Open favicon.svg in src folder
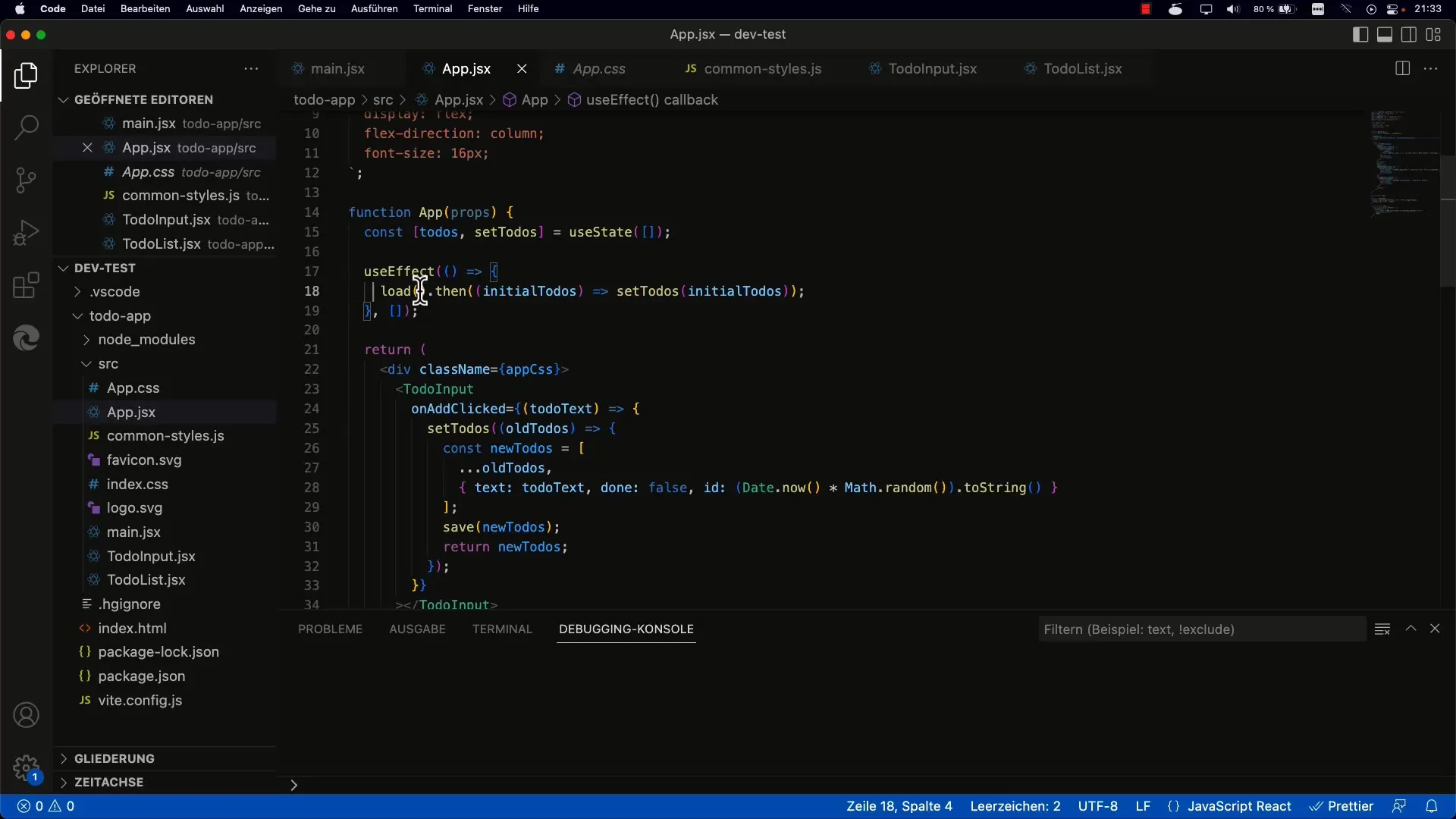Viewport: 1456px width, 819px height. point(143,460)
